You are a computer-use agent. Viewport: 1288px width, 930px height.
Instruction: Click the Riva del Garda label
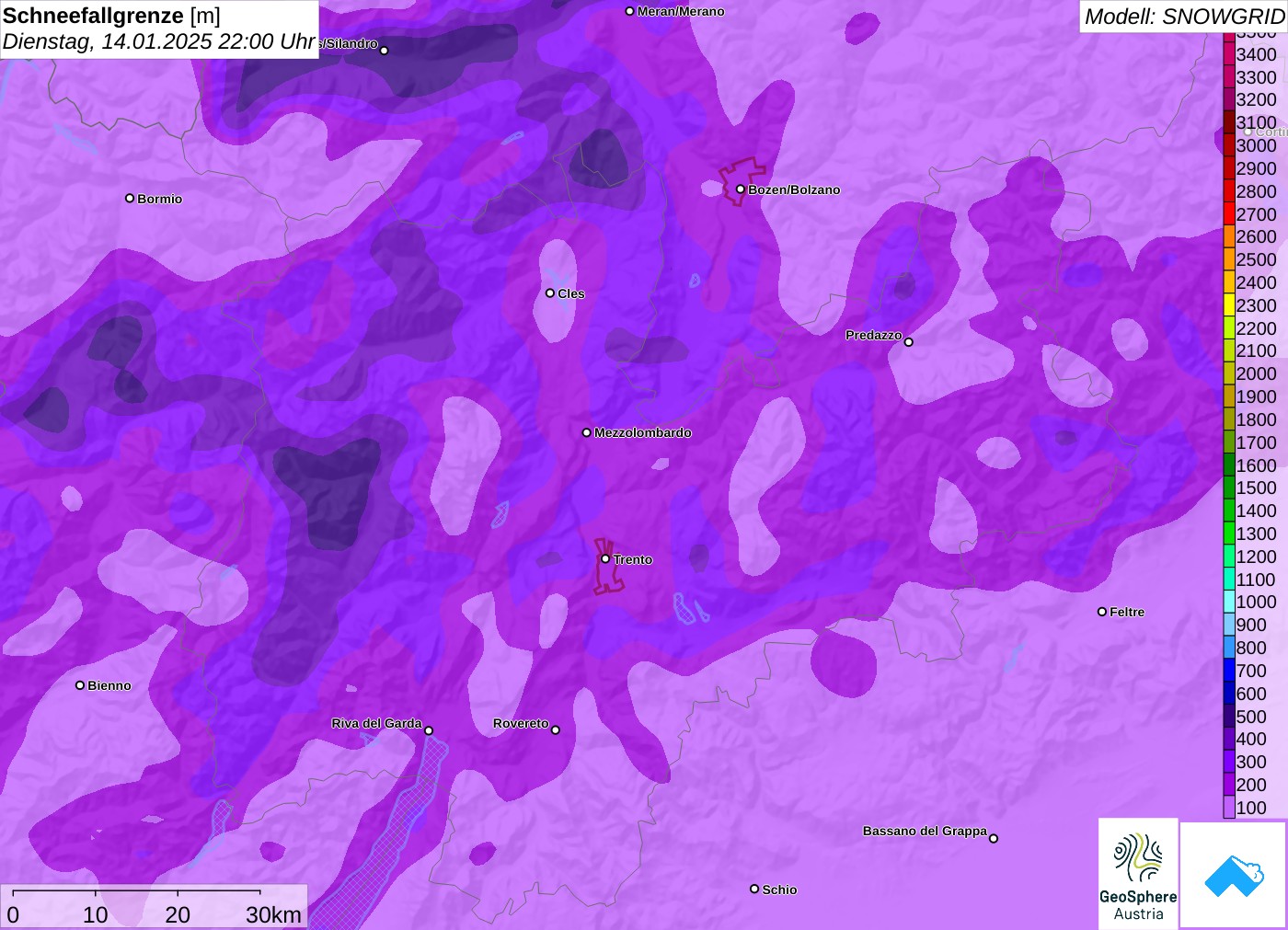[376, 723]
